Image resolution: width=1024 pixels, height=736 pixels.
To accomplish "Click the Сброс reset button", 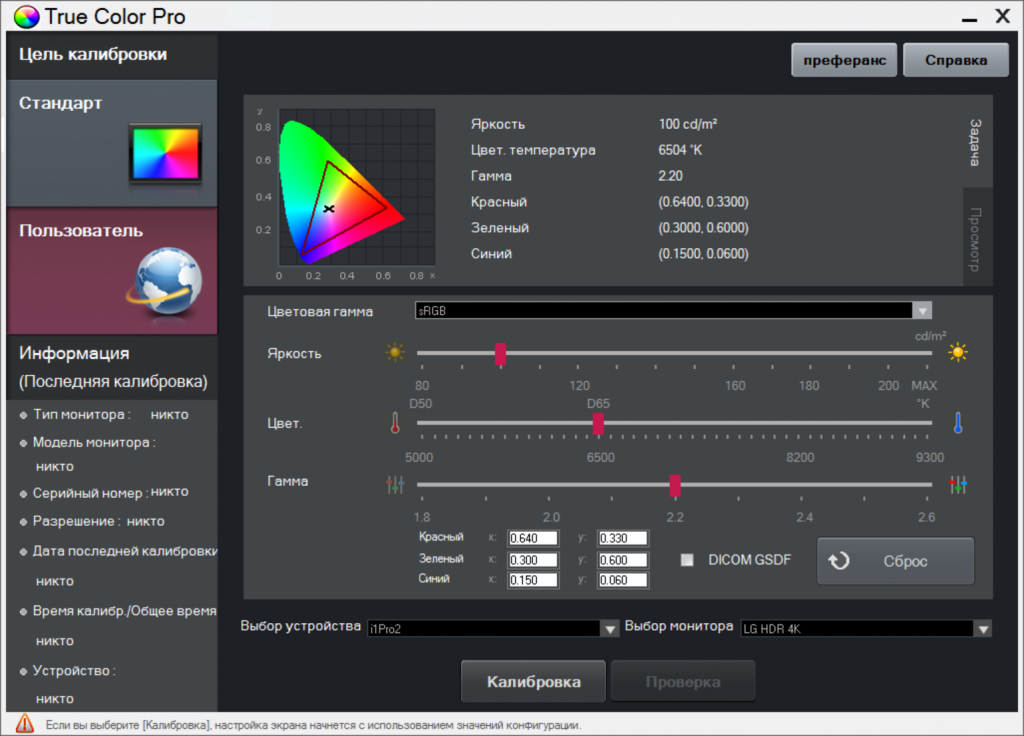I will [x=895, y=561].
